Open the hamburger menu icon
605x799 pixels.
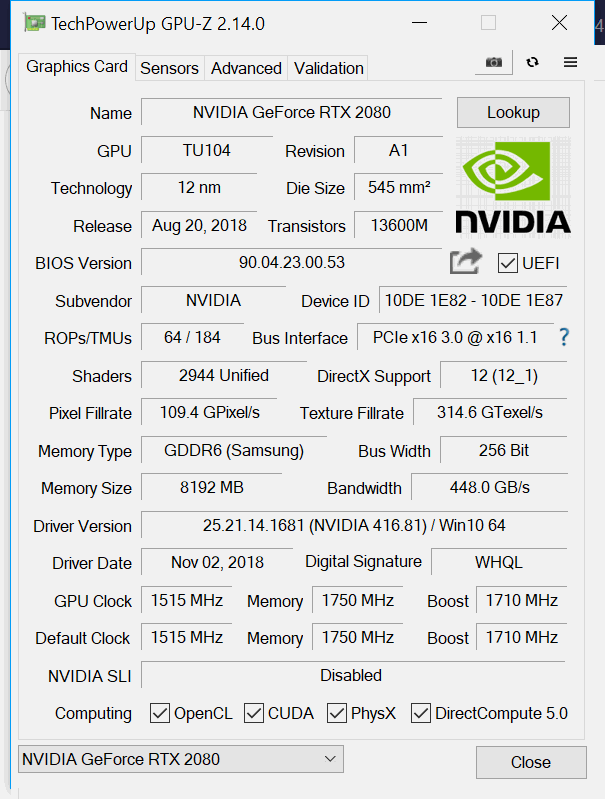pos(570,62)
